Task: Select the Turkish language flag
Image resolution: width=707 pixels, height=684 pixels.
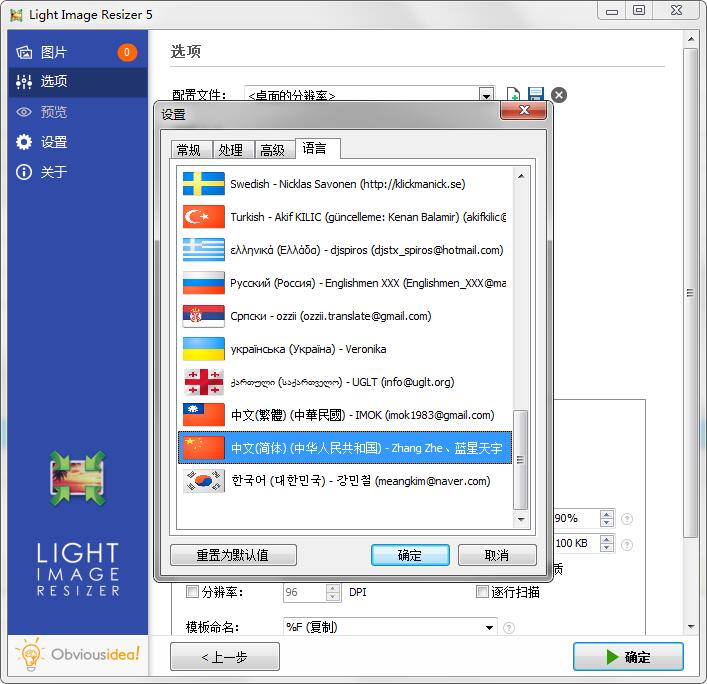Action: click(204, 217)
